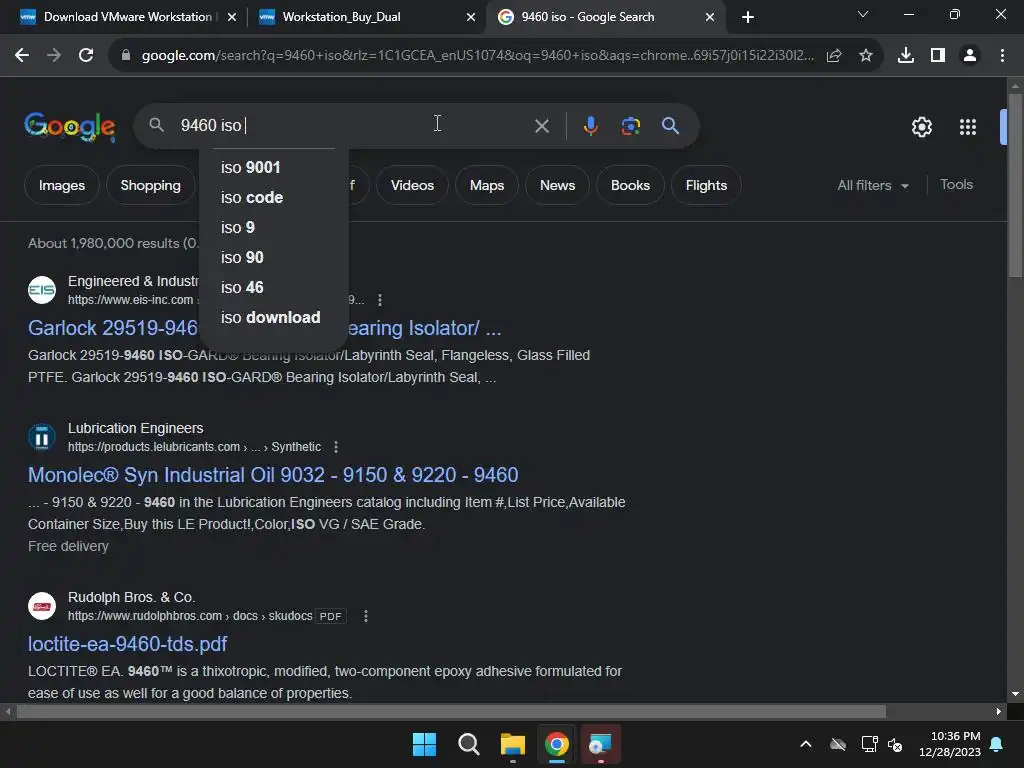Open Windows Start menu
The image size is (1024, 768).
(x=424, y=744)
